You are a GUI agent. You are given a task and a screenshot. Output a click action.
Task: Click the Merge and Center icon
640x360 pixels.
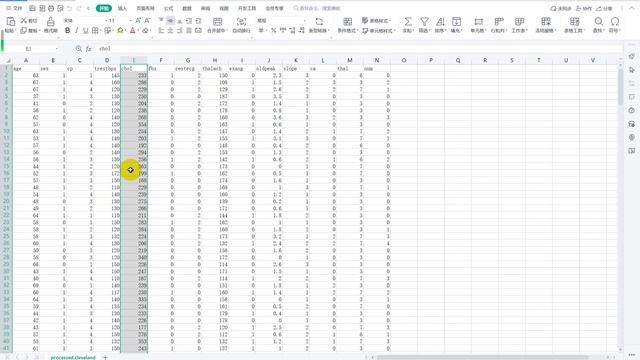click(x=218, y=22)
